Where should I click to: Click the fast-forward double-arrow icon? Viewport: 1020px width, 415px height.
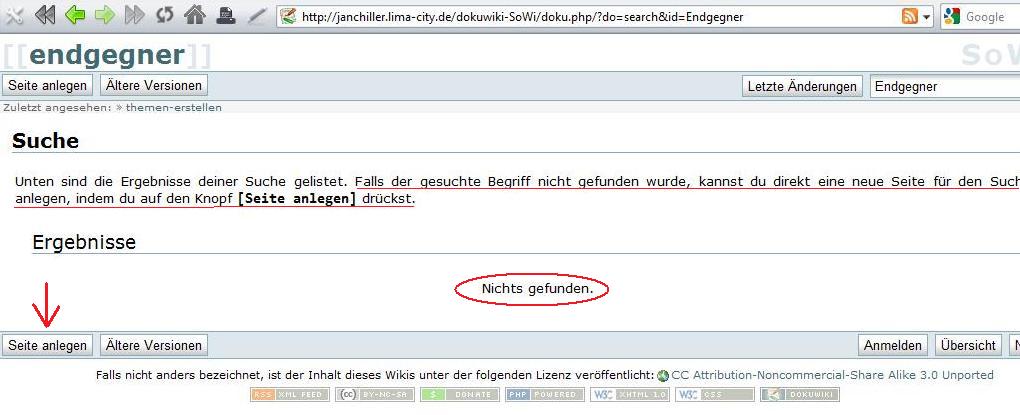(134, 16)
